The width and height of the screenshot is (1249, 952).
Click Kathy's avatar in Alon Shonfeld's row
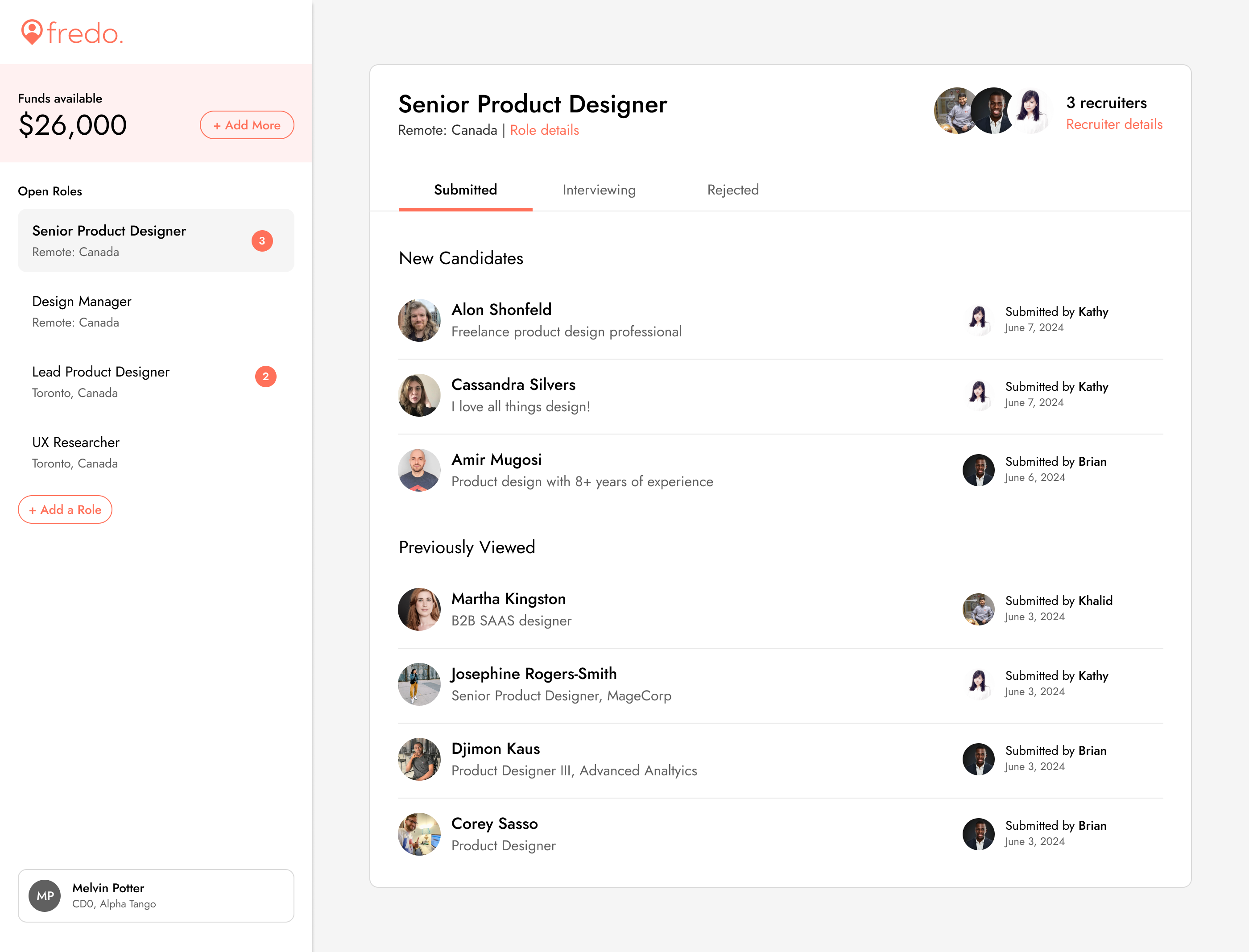(x=979, y=320)
